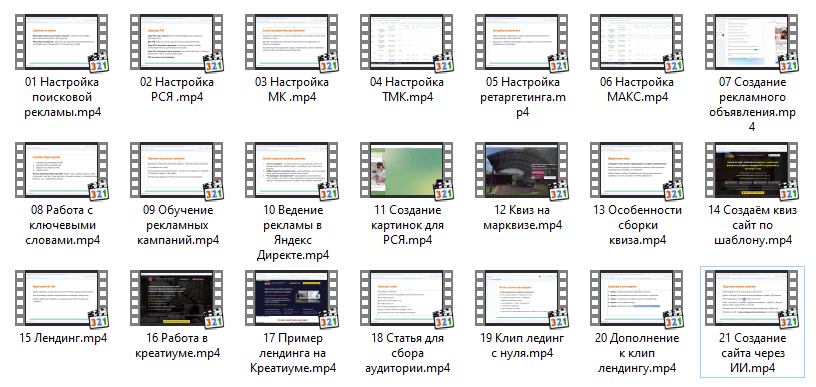Screen dimensions: 816x387
Task: Select the video icon for 19 Клип лединг с нуля.mp4
Action: (x=523, y=299)
